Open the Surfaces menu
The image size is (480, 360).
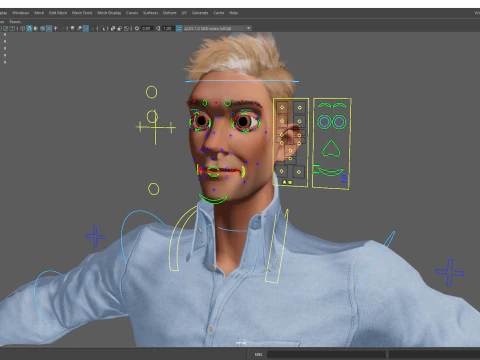(x=150, y=13)
